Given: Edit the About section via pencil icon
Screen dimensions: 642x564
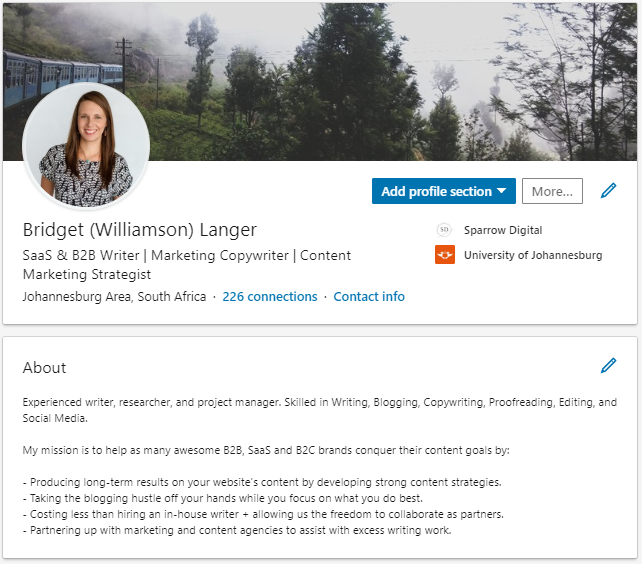Looking at the screenshot, I should [608, 366].
